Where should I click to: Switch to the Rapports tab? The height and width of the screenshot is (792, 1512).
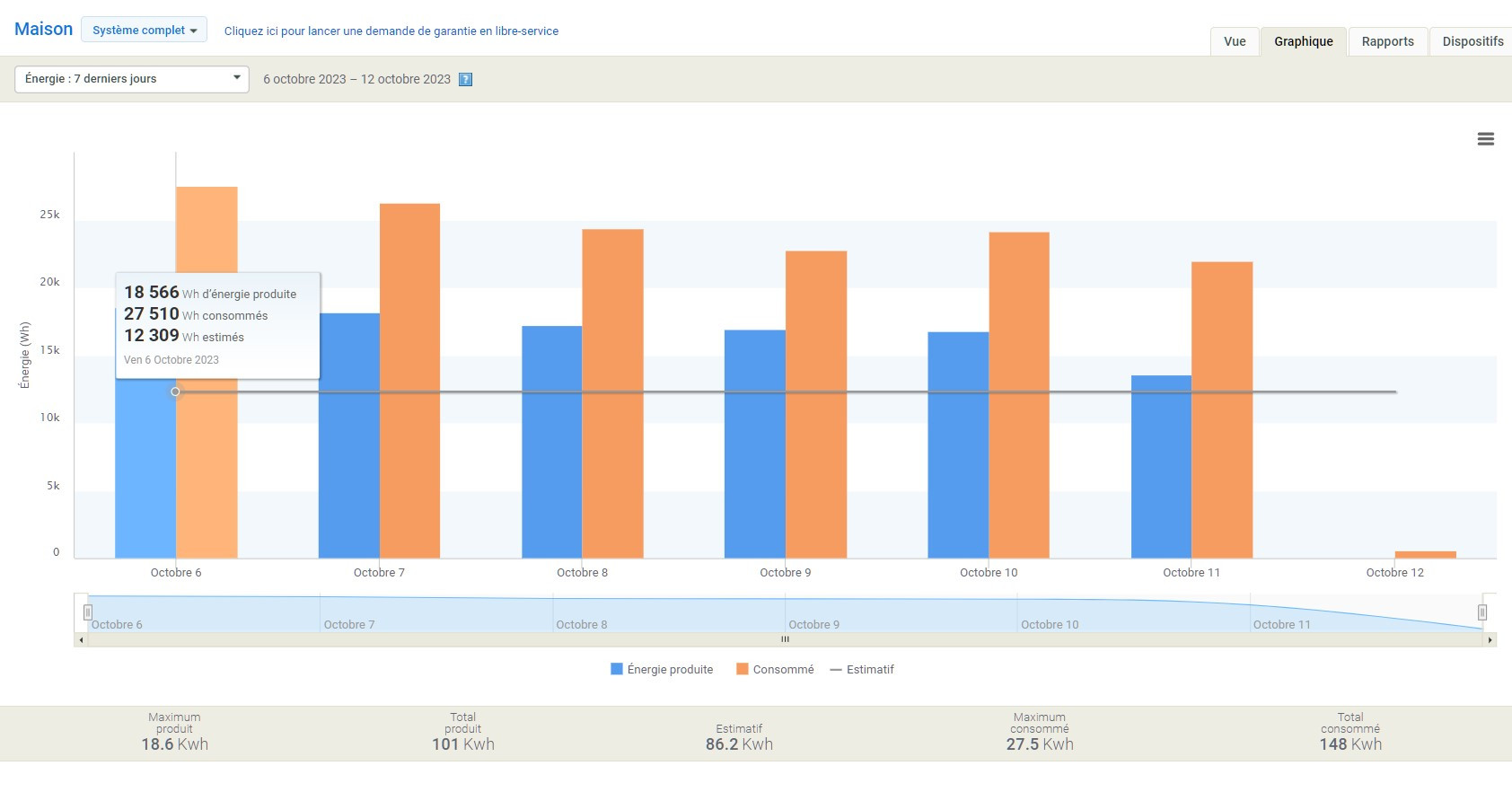pyautogui.click(x=1387, y=41)
